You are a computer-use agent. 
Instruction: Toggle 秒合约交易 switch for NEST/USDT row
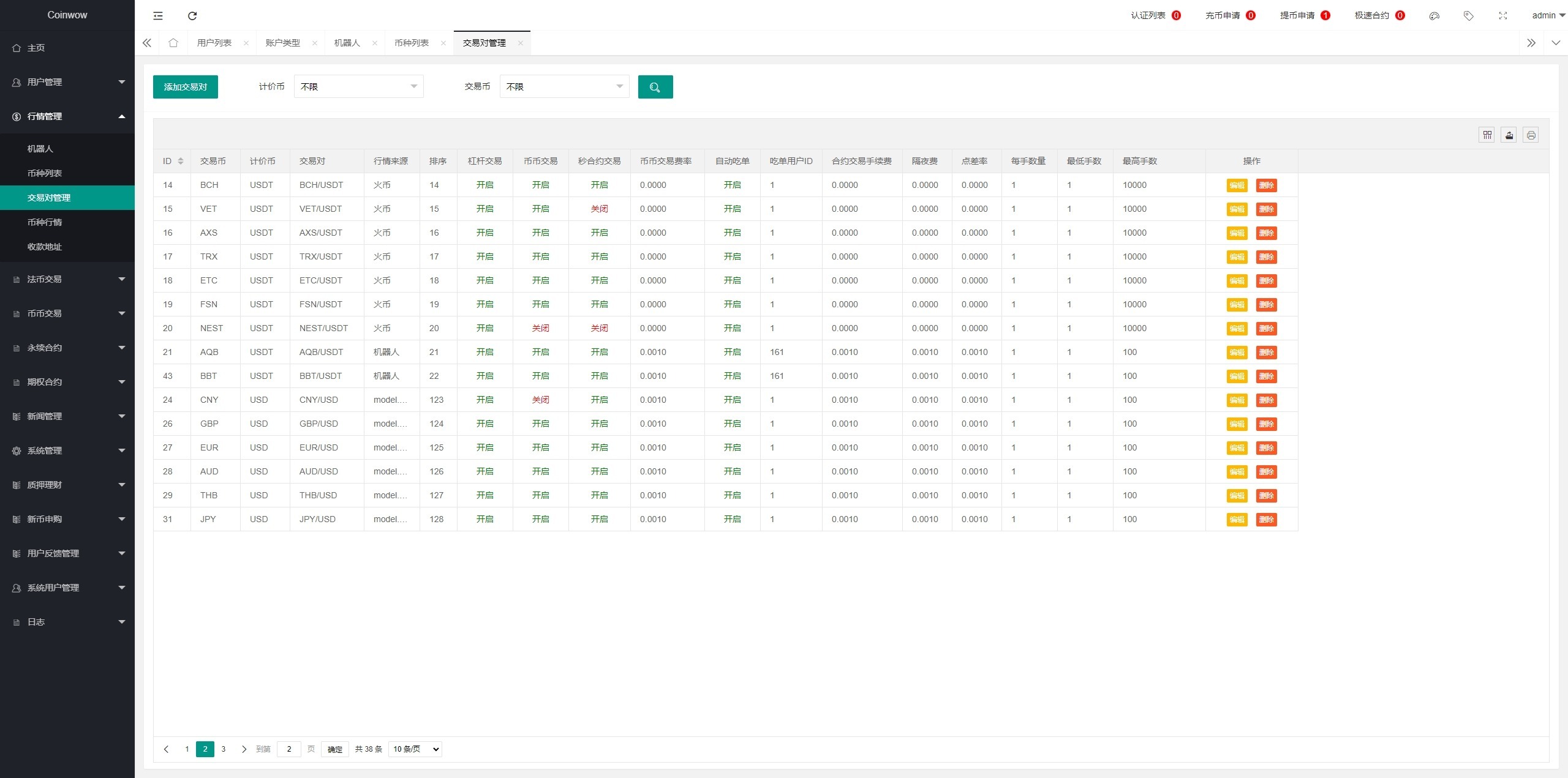[598, 328]
